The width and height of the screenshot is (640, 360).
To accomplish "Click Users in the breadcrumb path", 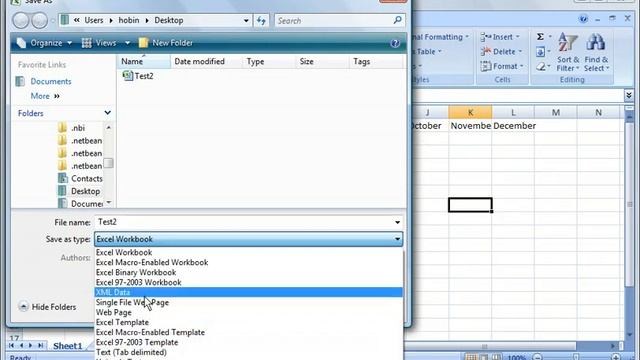I will (93, 20).
